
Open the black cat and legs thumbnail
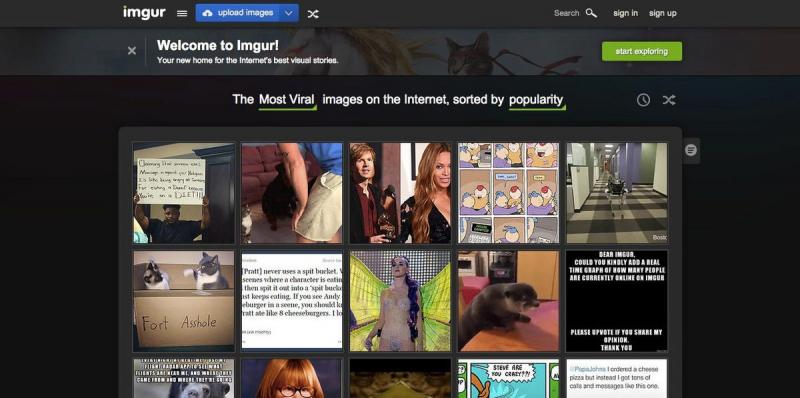292,193
